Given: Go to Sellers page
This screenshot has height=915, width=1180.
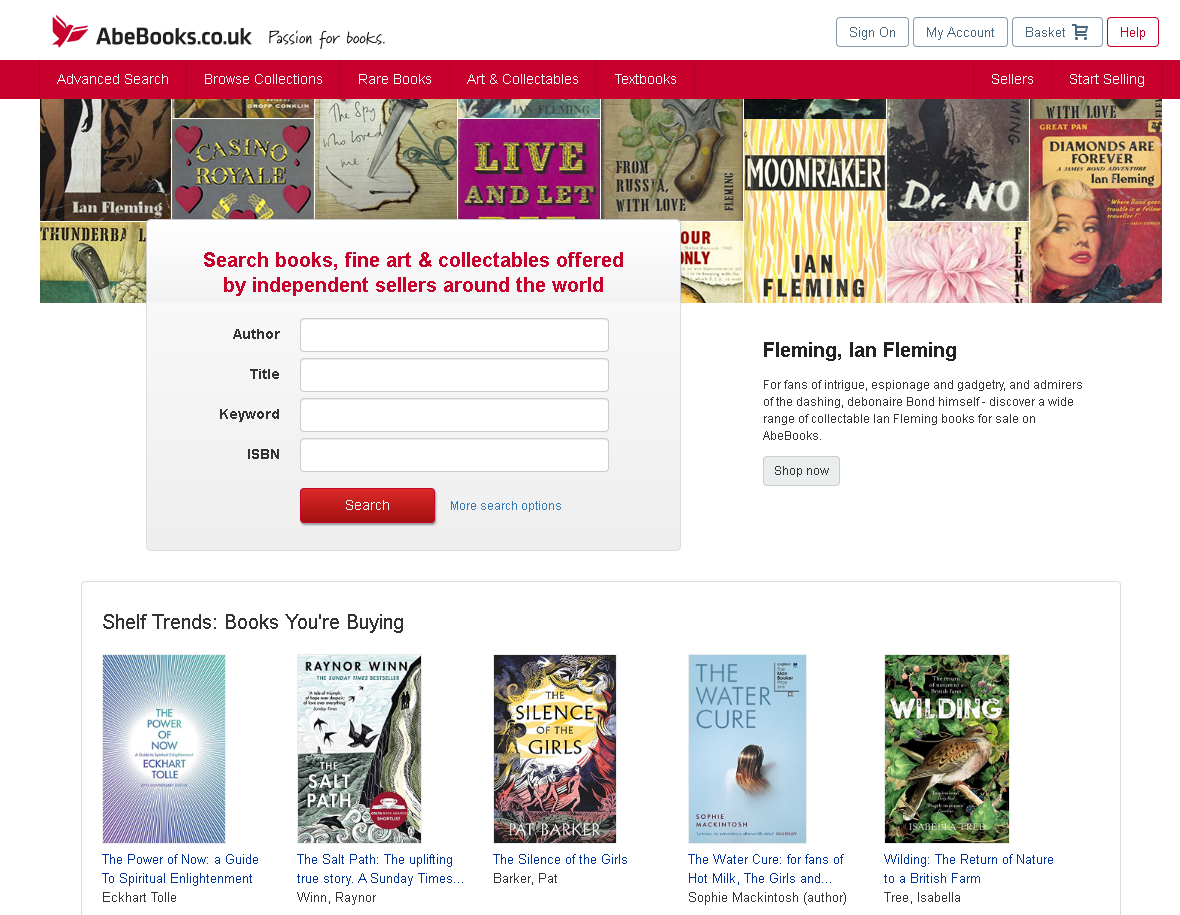Looking at the screenshot, I should coord(1011,79).
